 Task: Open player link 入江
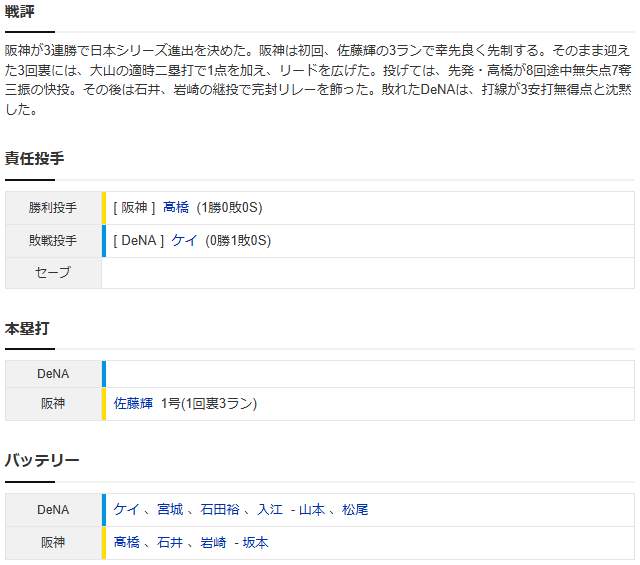pos(270,509)
